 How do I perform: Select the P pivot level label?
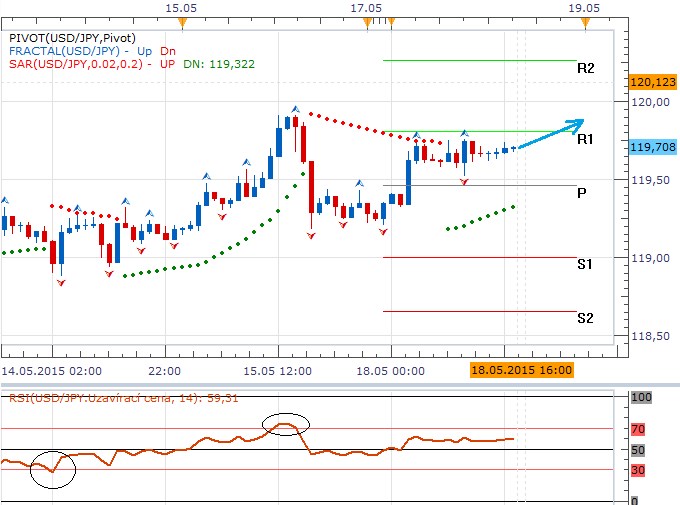pos(581,193)
